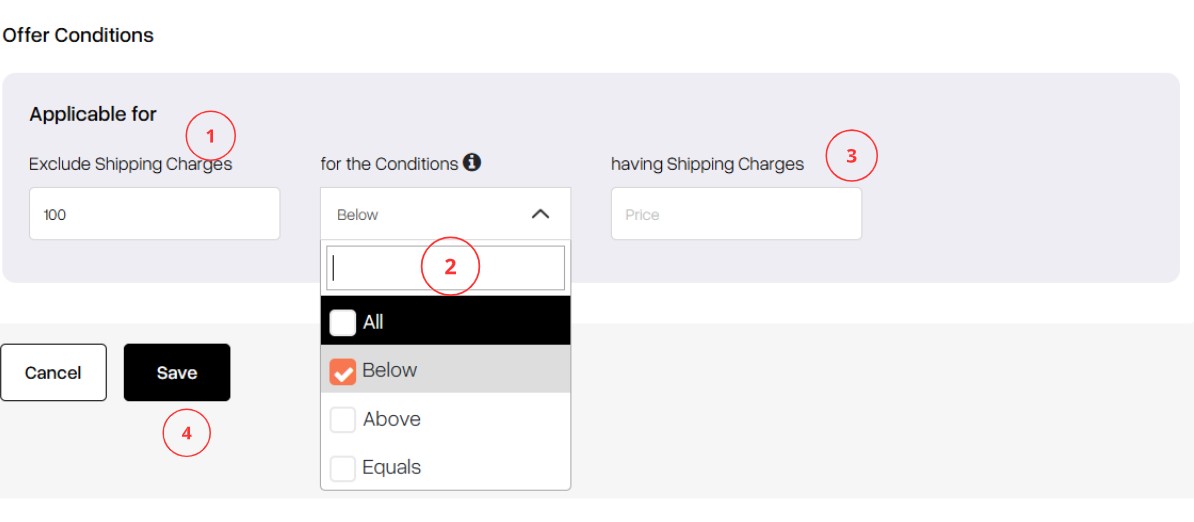Viewport: 1194px width, 522px height.
Task: Click the black Save button
Action: [177, 373]
